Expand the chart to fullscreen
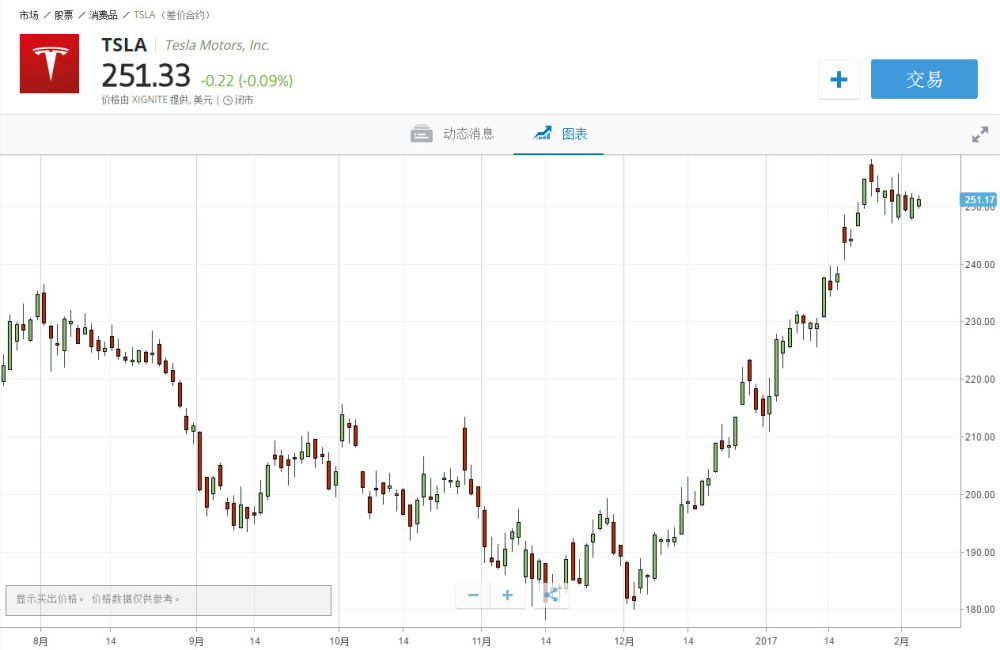Screen dimensions: 1000x650 (x=979, y=133)
